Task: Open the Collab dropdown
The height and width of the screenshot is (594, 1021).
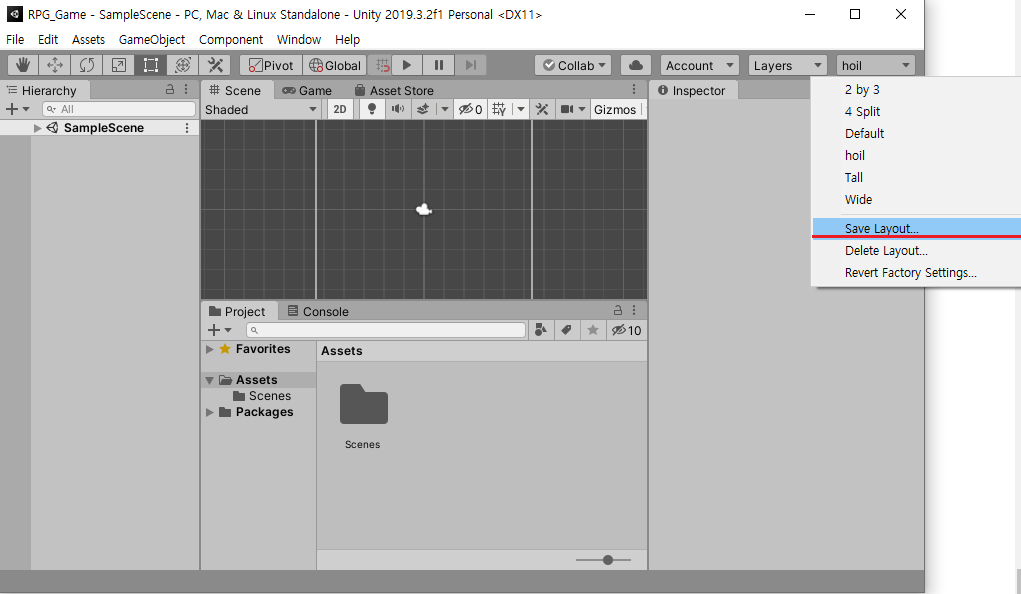Action: [573, 65]
